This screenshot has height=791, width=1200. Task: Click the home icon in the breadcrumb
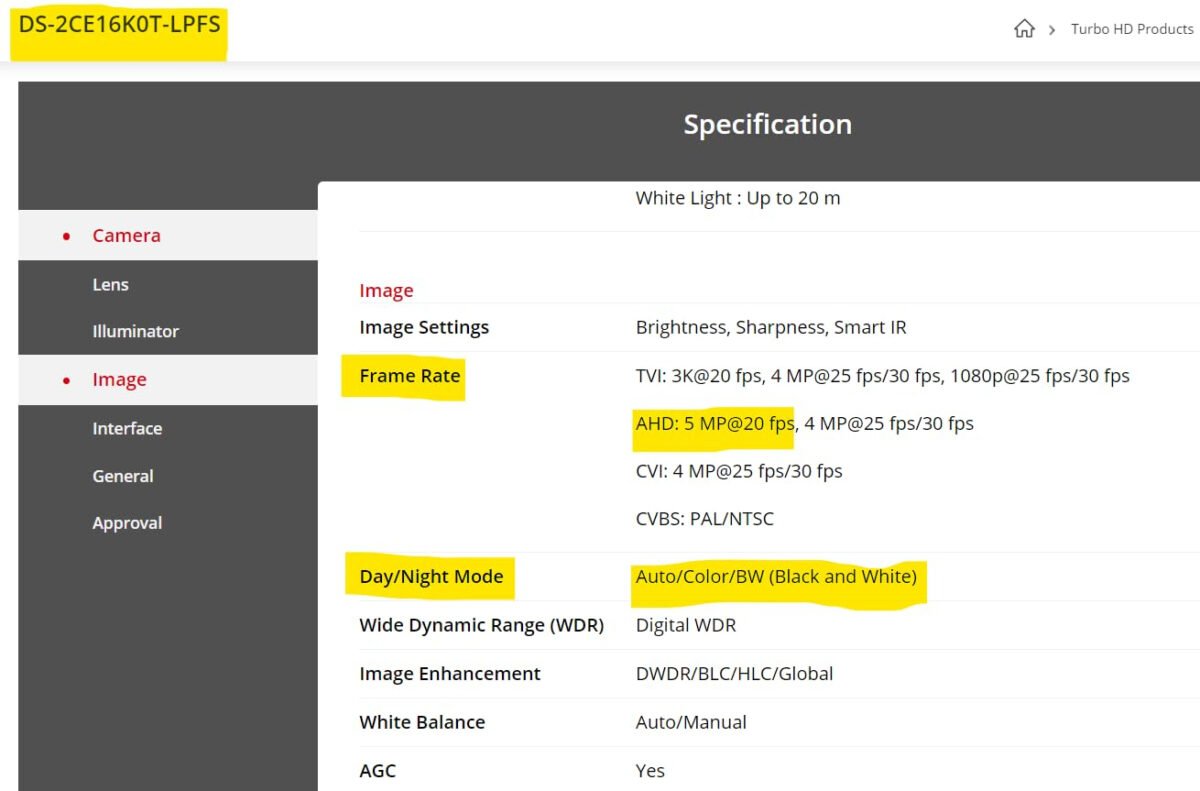click(1024, 29)
